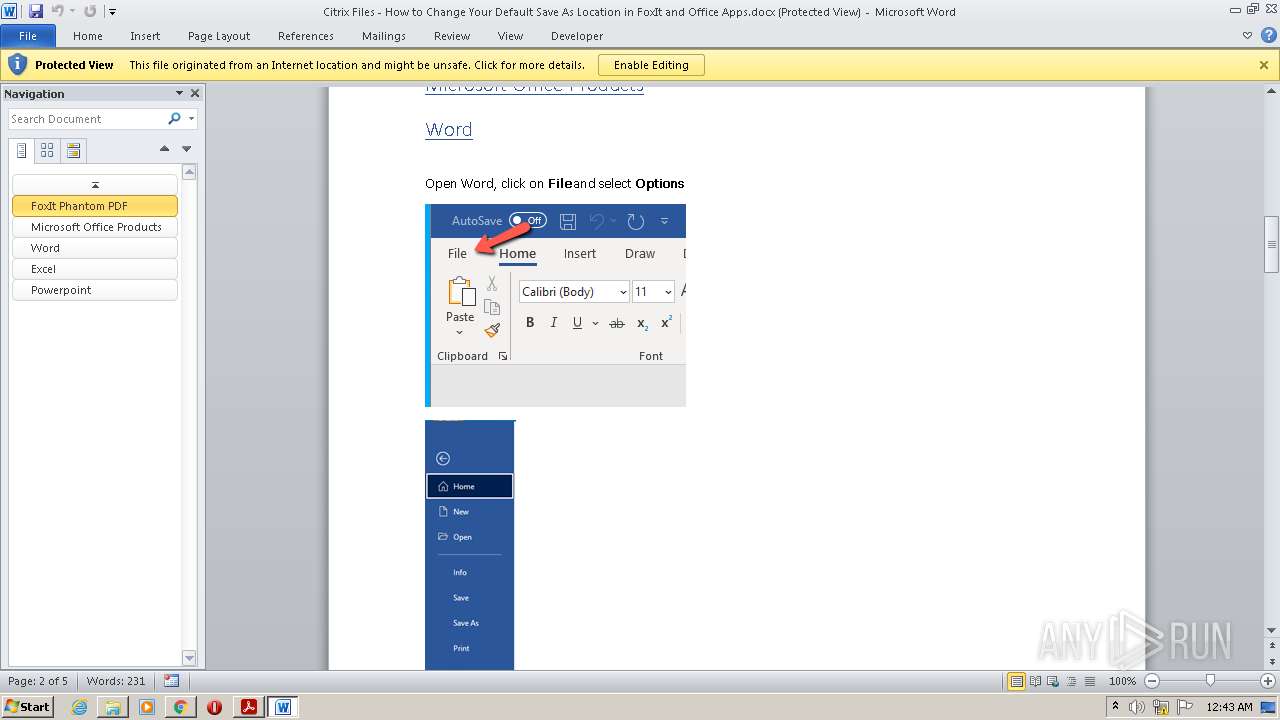Open the Review ribbon tab
This screenshot has width=1280, height=720.
[x=452, y=36]
